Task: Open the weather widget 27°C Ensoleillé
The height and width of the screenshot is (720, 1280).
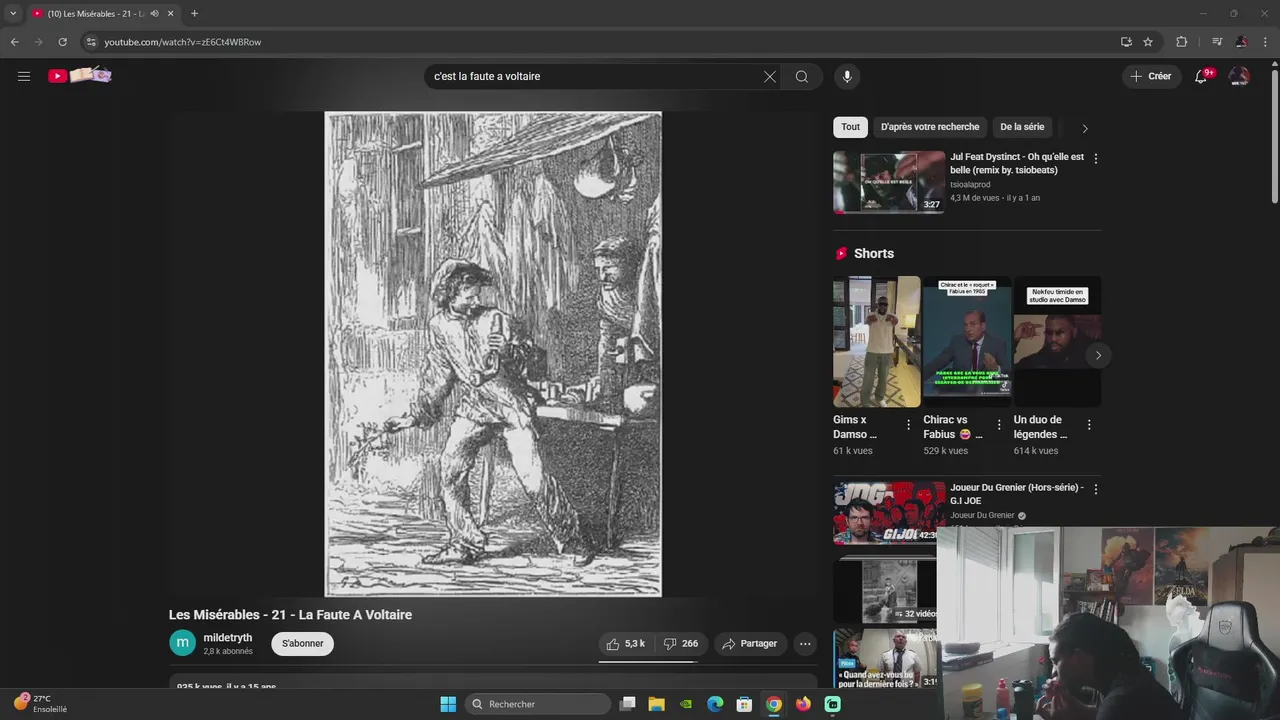Action: pyautogui.click(x=40, y=704)
